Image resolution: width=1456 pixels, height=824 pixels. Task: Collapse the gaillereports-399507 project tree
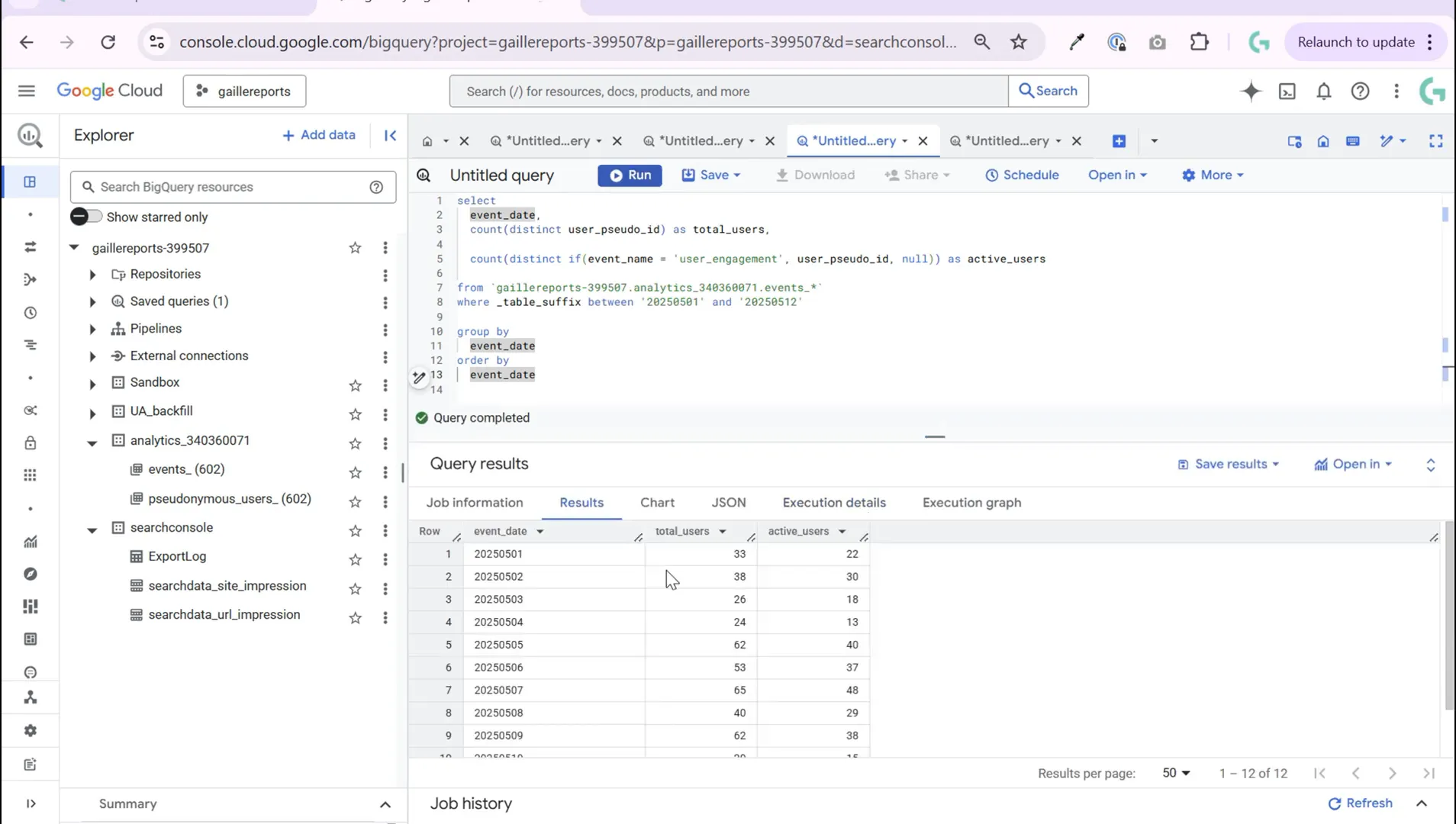[x=74, y=247]
